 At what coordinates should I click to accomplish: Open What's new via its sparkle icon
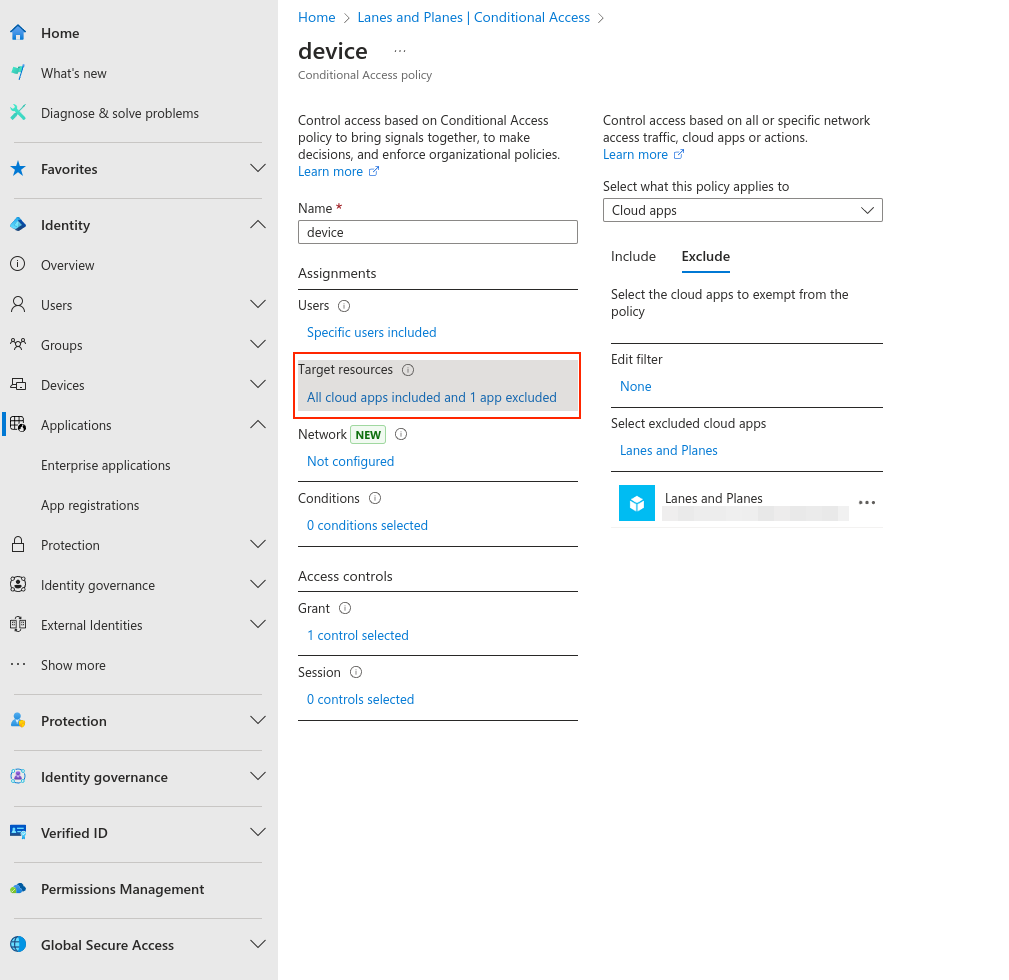click(18, 72)
